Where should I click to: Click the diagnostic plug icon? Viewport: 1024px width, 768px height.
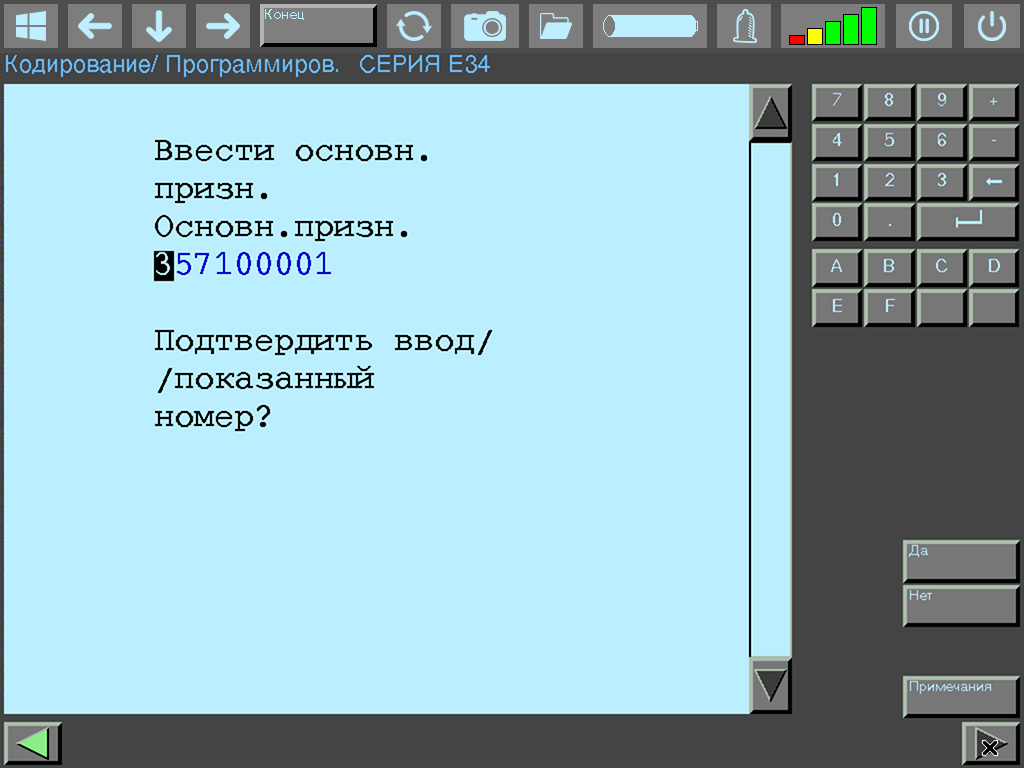point(743,26)
